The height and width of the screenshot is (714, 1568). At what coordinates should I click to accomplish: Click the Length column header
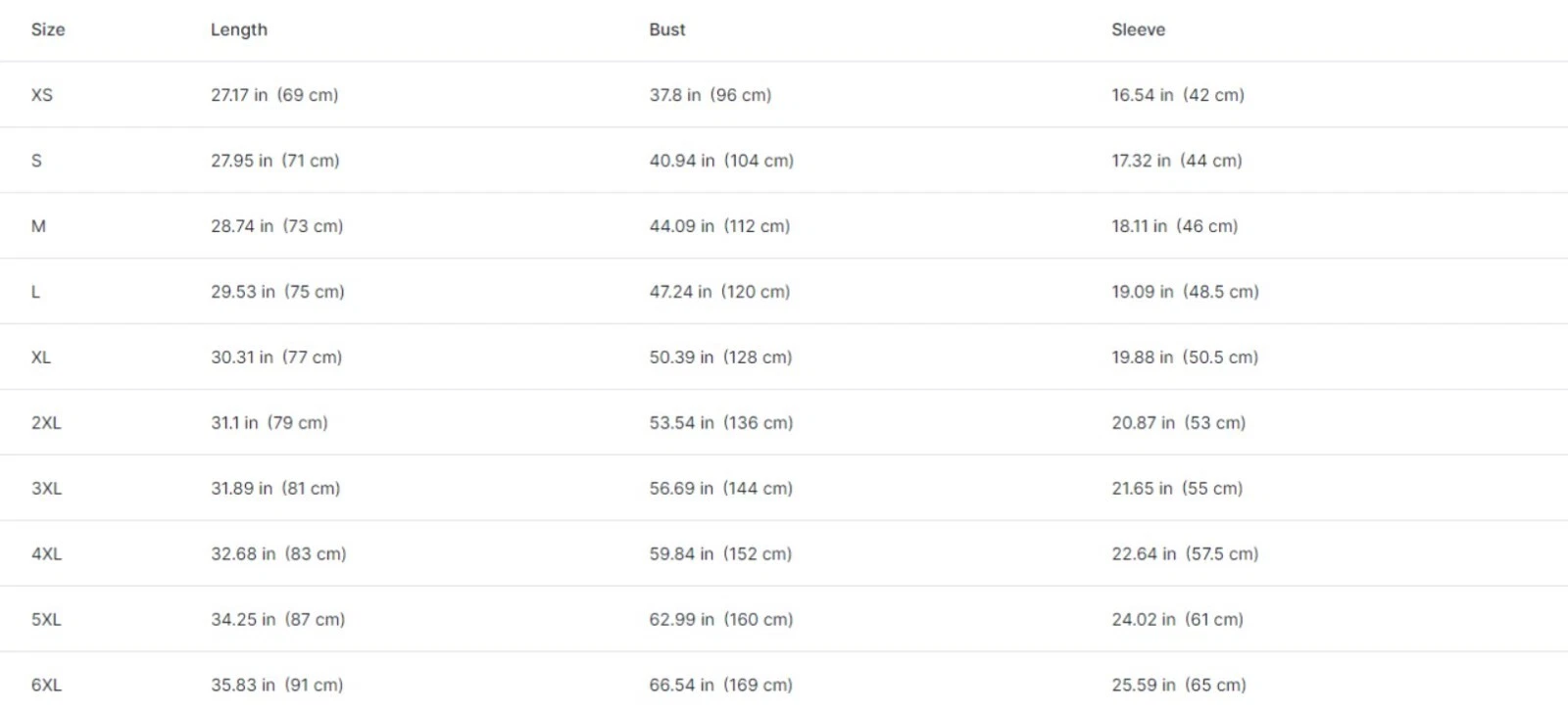point(238,29)
